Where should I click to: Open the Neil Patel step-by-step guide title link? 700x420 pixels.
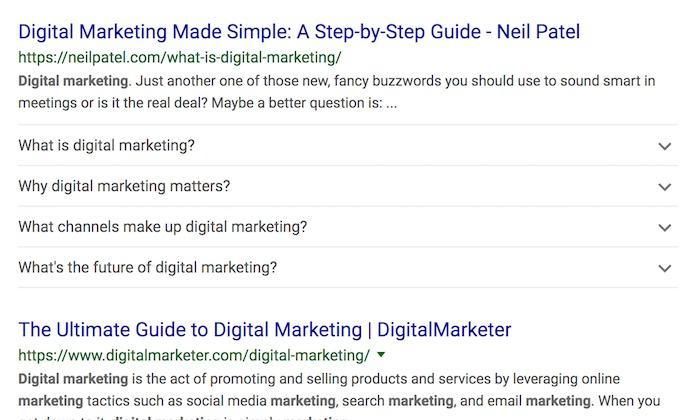pos(299,32)
